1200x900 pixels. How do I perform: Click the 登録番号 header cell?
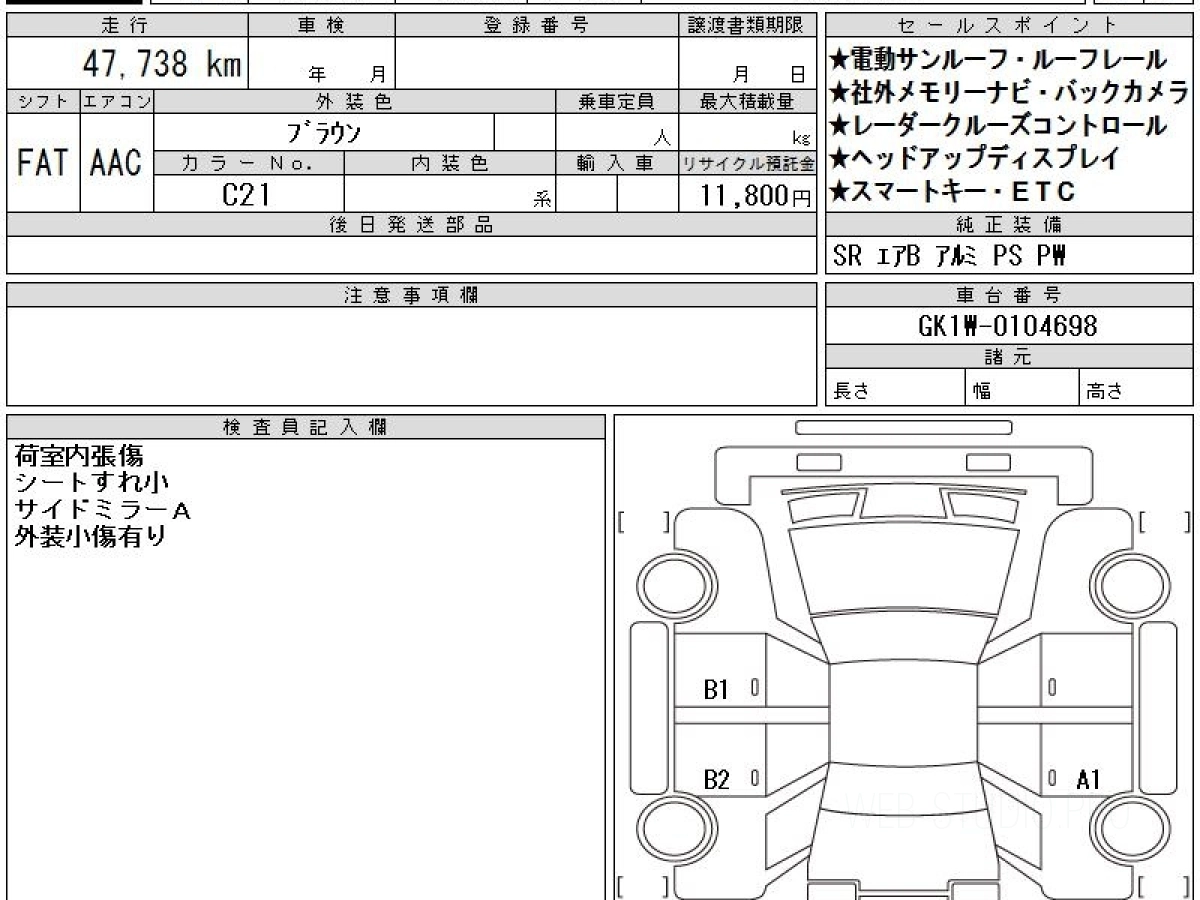(537, 26)
